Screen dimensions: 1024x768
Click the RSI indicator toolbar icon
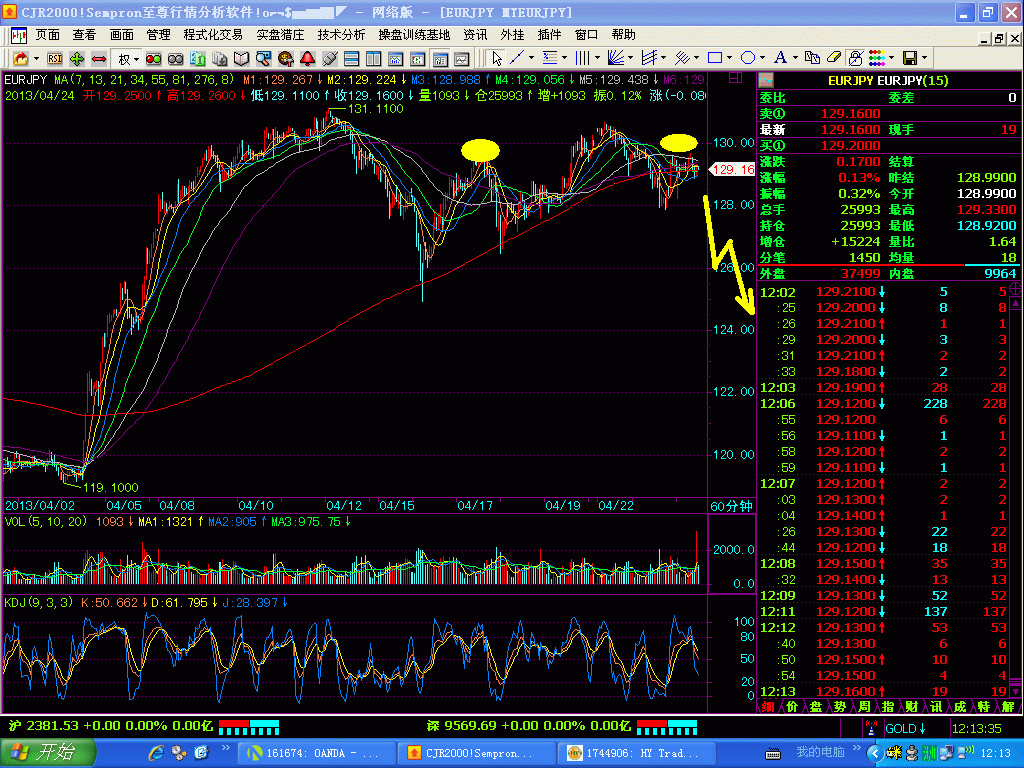pyautogui.click(x=55, y=59)
